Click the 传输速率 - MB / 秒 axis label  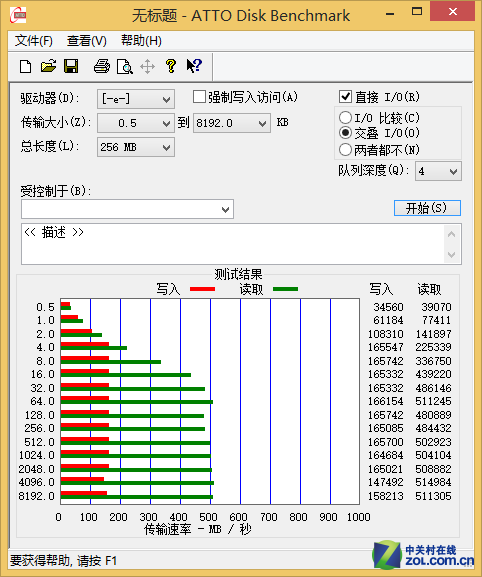[x=198, y=529]
